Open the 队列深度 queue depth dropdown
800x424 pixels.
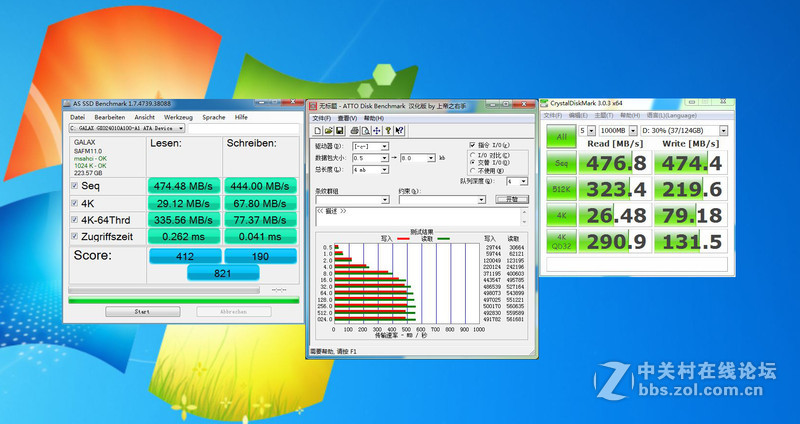(523, 181)
